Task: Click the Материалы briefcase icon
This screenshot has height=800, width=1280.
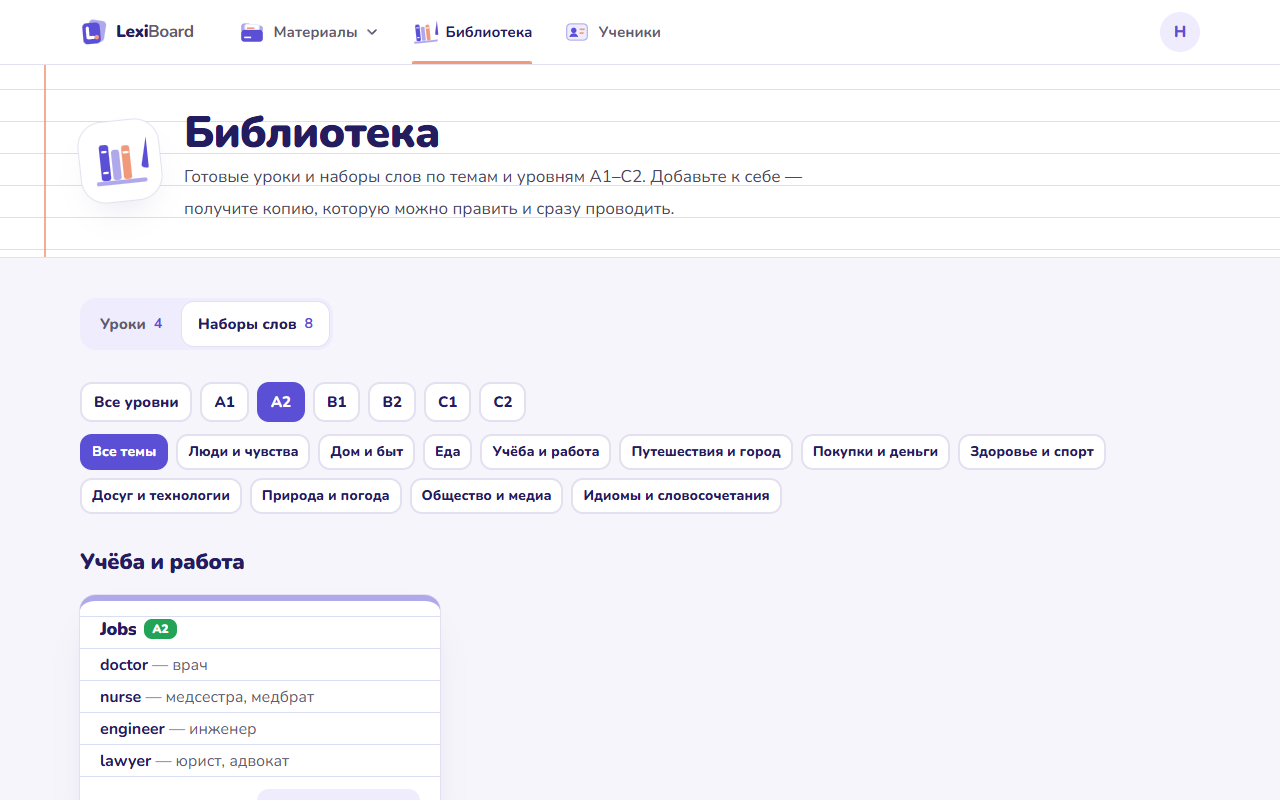Action: click(x=252, y=32)
